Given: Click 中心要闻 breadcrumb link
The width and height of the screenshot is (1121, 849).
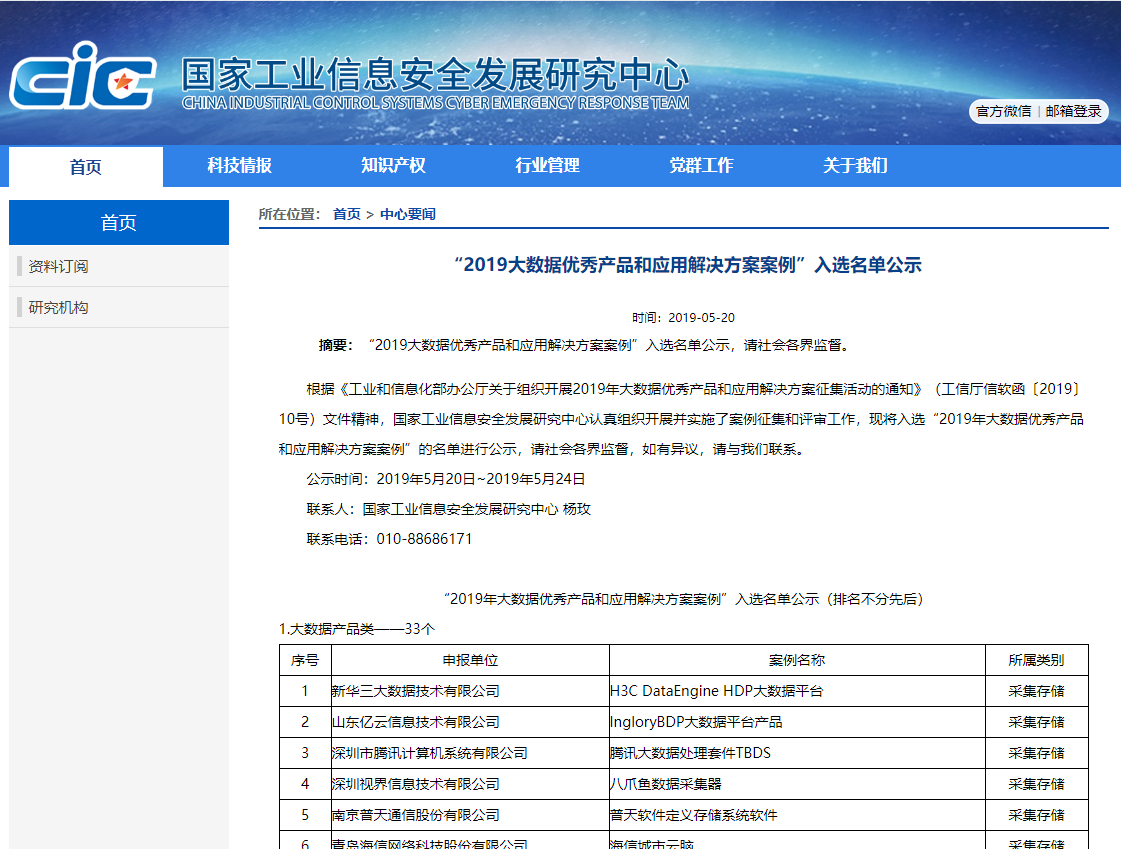Looking at the screenshot, I should 408,214.
